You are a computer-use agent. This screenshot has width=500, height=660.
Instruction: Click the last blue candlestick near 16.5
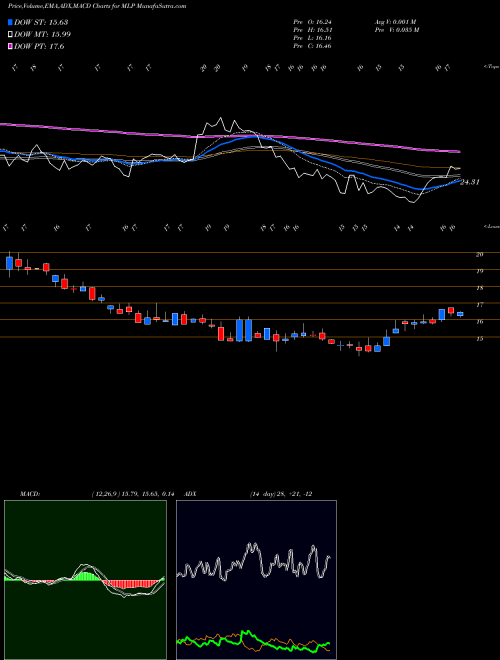click(460, 314)
